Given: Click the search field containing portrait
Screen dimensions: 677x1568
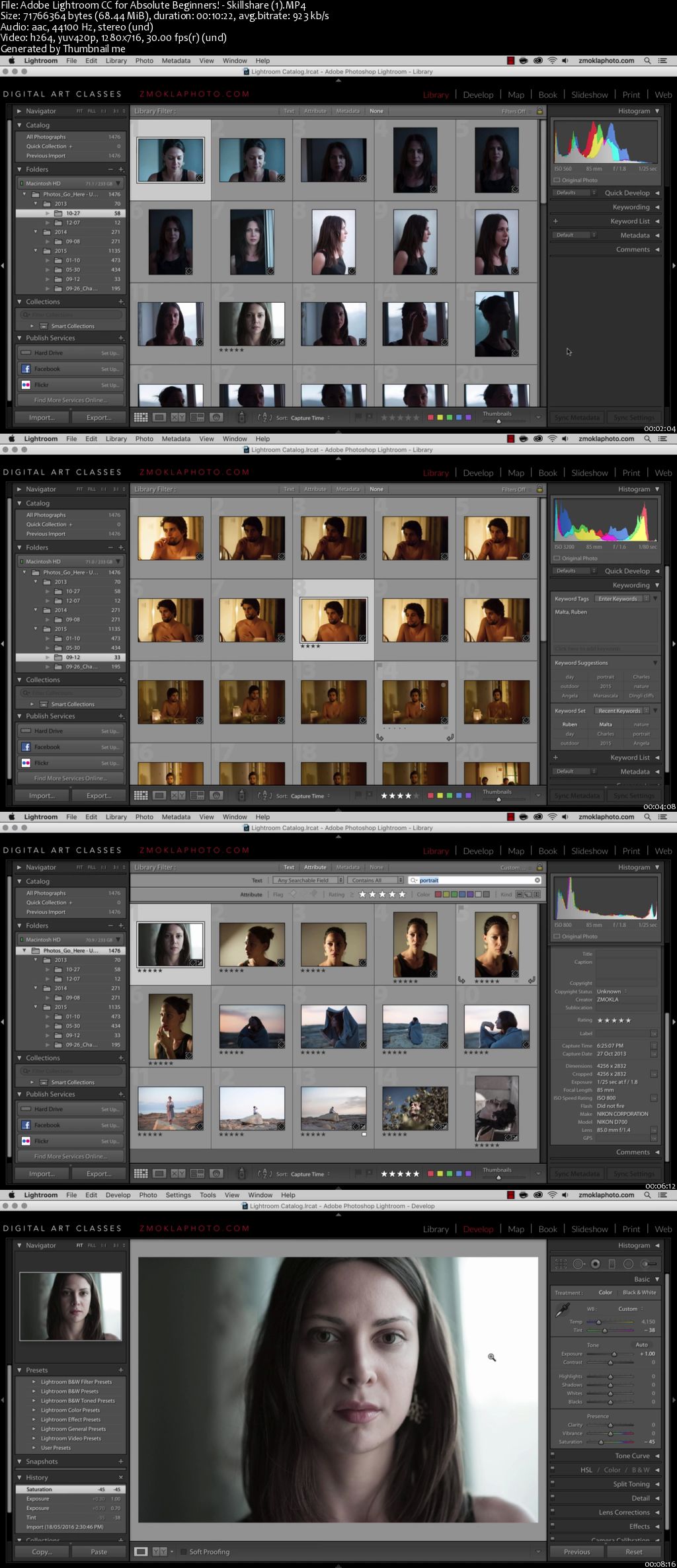Looking at the screenshot, I should point(475,880).
